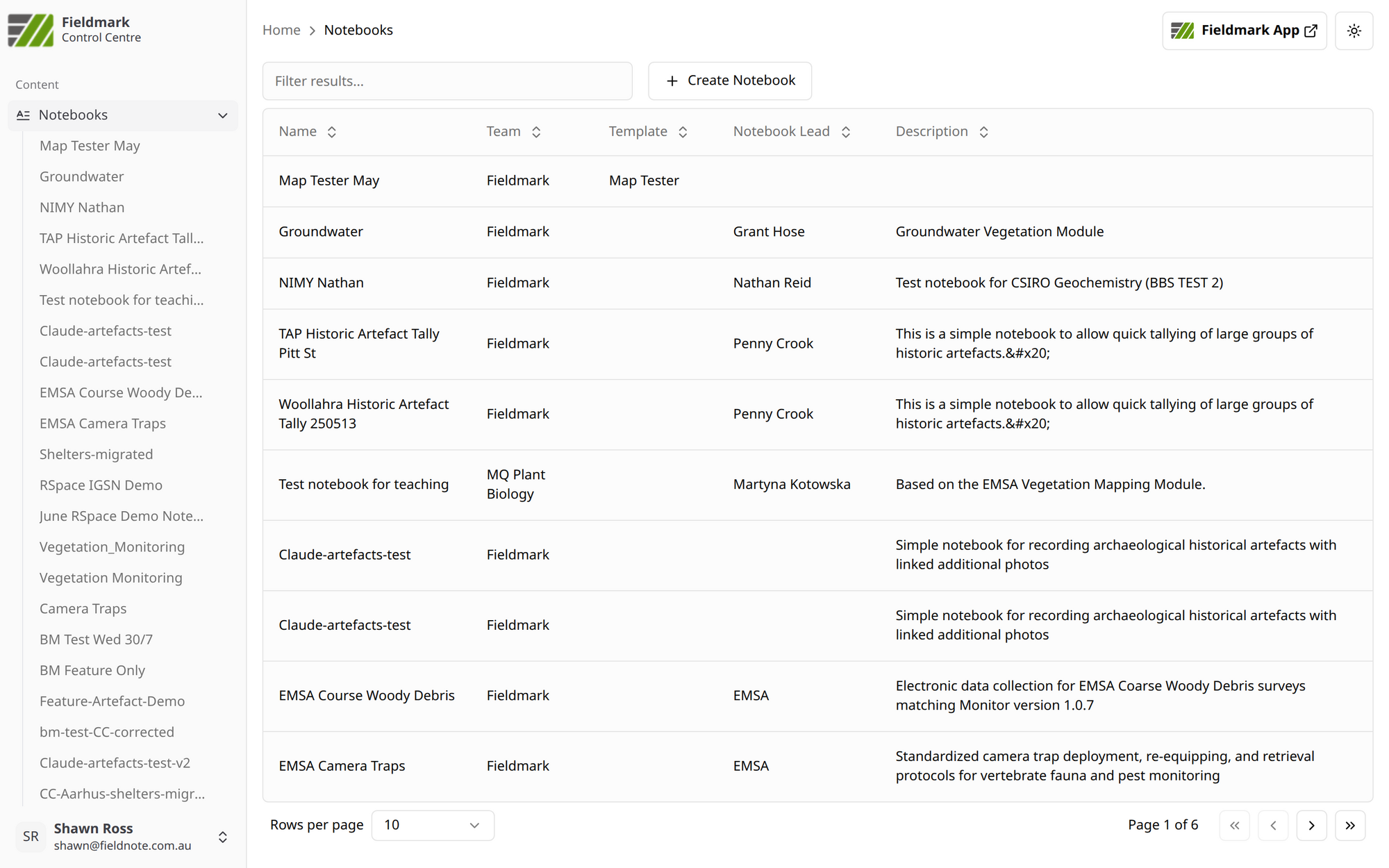
Task: Open Groundwater notebook in sidebar
Action: pos(81,176)
